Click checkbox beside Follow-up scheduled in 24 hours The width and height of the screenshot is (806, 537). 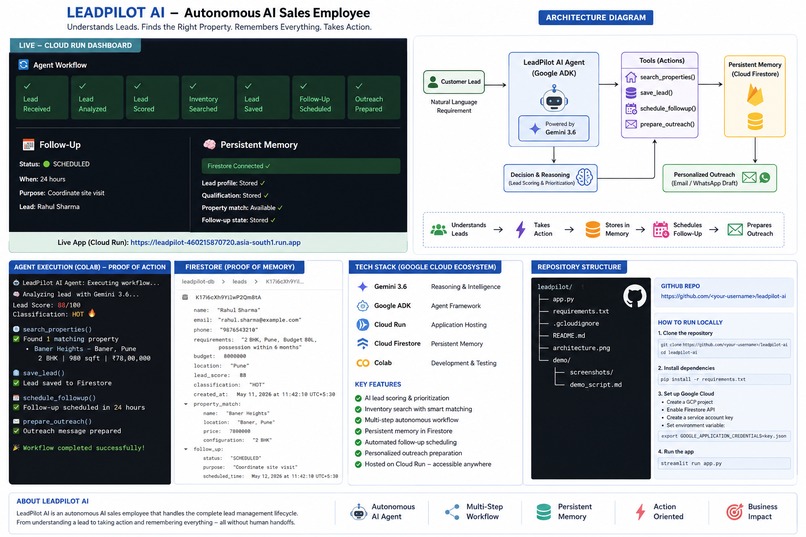pyautogui.click(x=16, y=408)
